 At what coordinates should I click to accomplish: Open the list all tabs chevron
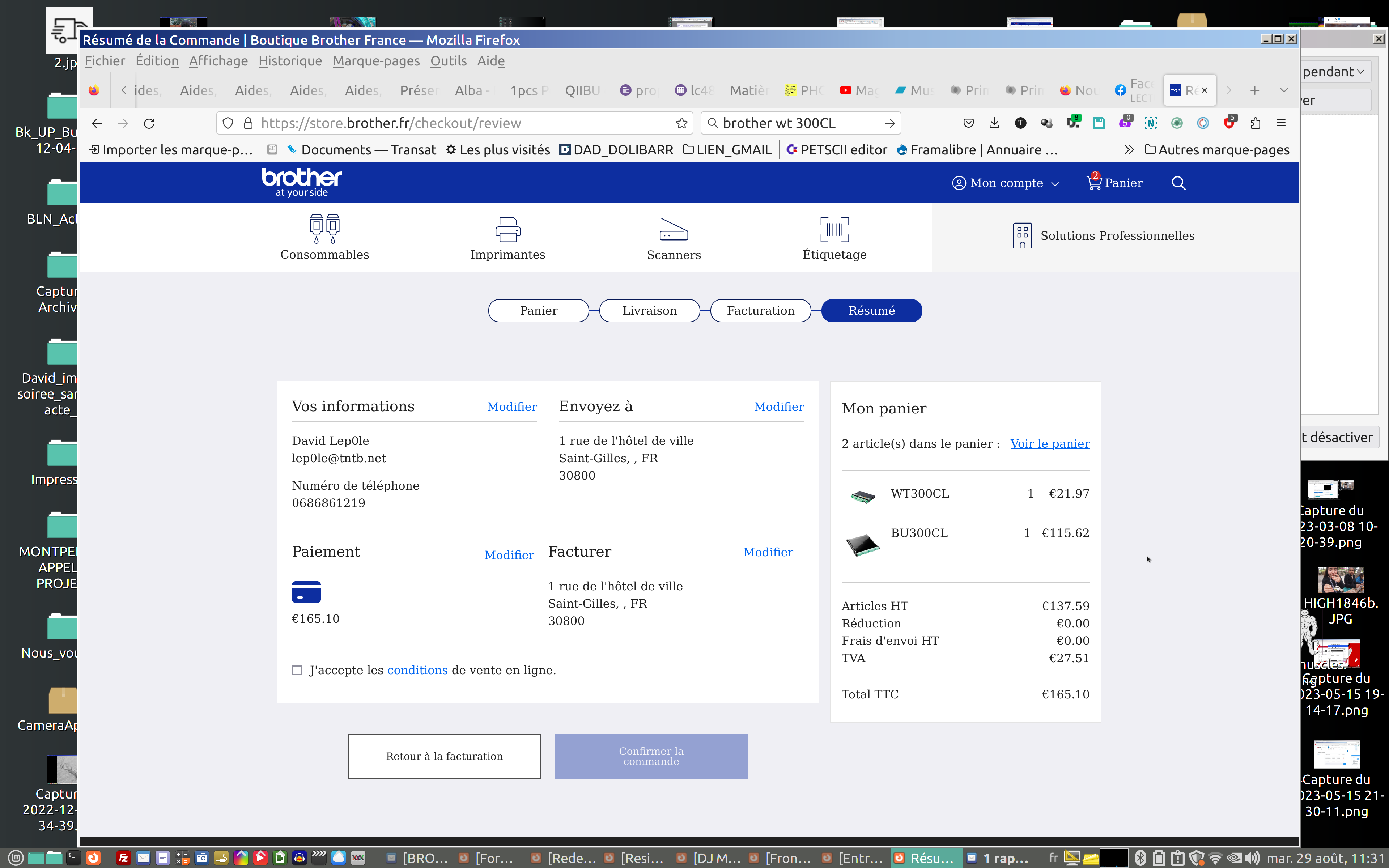(1284, 90)
